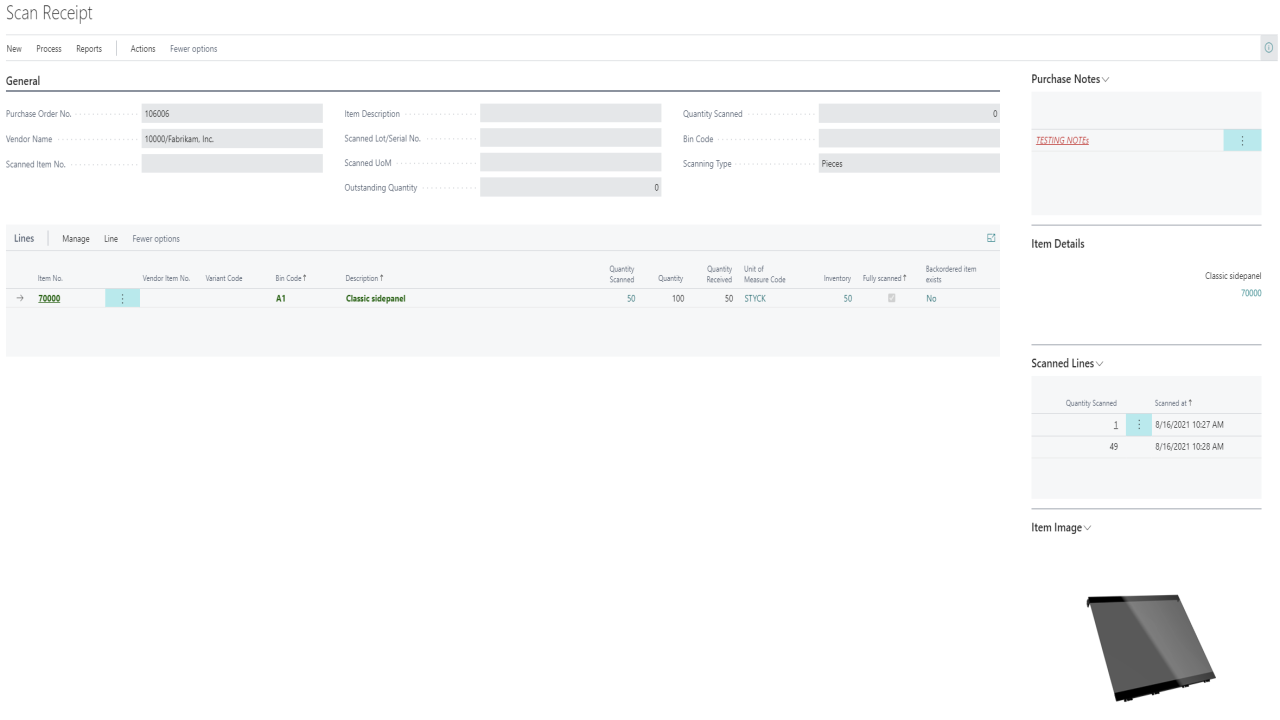This screenshot has width=1280, height=720.
Task: Click the Variant Code column header
Action: click(224, 278)
